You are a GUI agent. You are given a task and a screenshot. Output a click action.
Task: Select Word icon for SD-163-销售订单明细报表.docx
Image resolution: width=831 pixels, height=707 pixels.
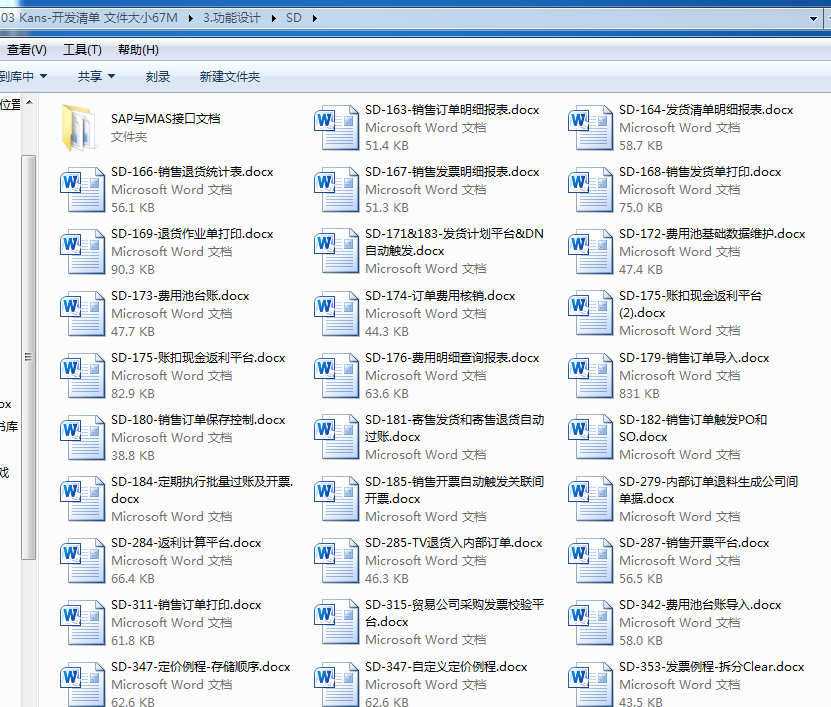point(336,127)
